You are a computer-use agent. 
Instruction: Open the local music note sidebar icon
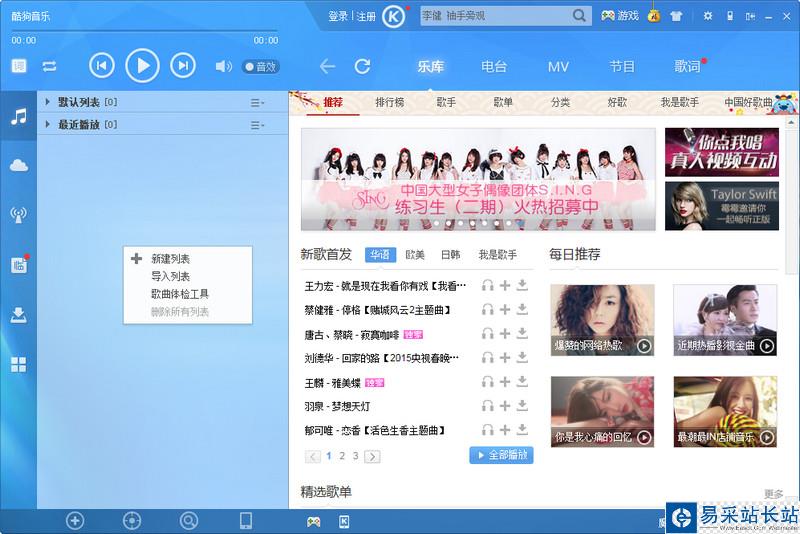[x=19, y=117]
